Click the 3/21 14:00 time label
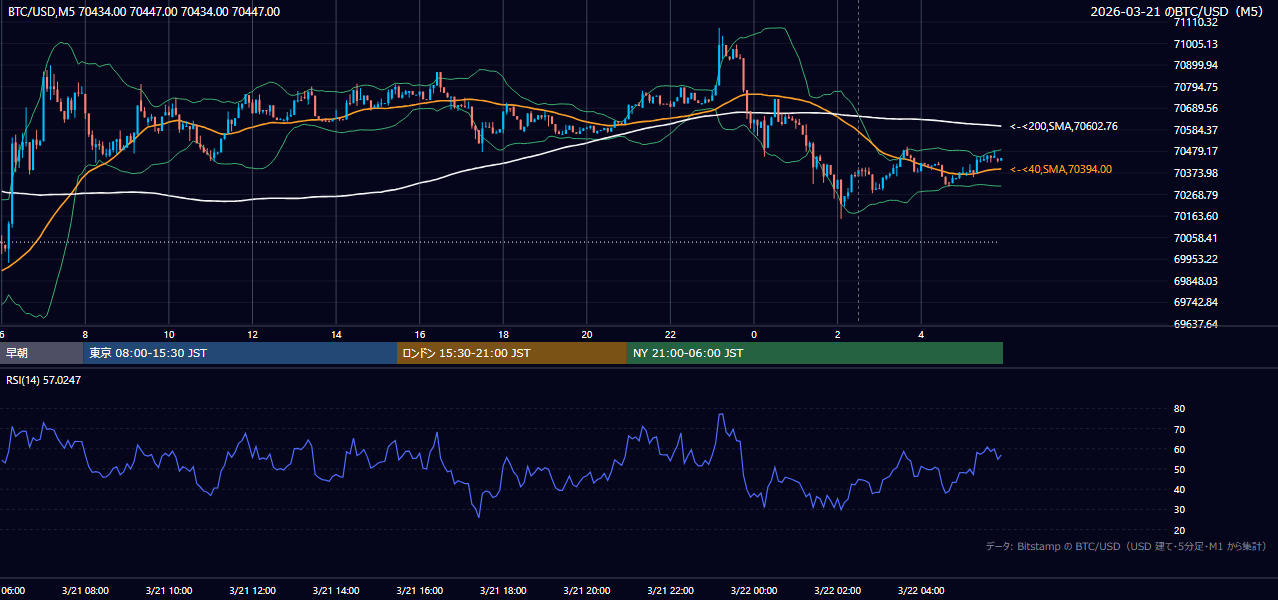Viewport: 1278px width, 600px height. click(x=335, y=591)
